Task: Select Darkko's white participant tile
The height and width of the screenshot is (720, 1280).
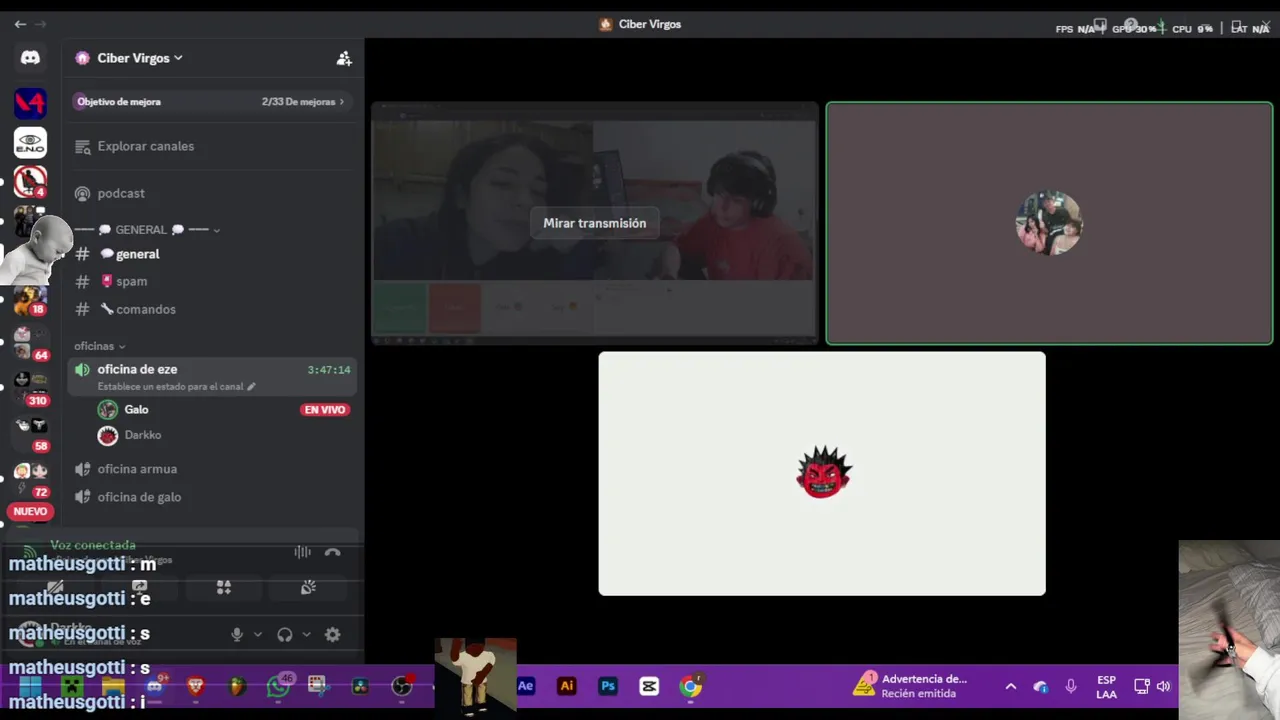Action: [x=822, y=474]
